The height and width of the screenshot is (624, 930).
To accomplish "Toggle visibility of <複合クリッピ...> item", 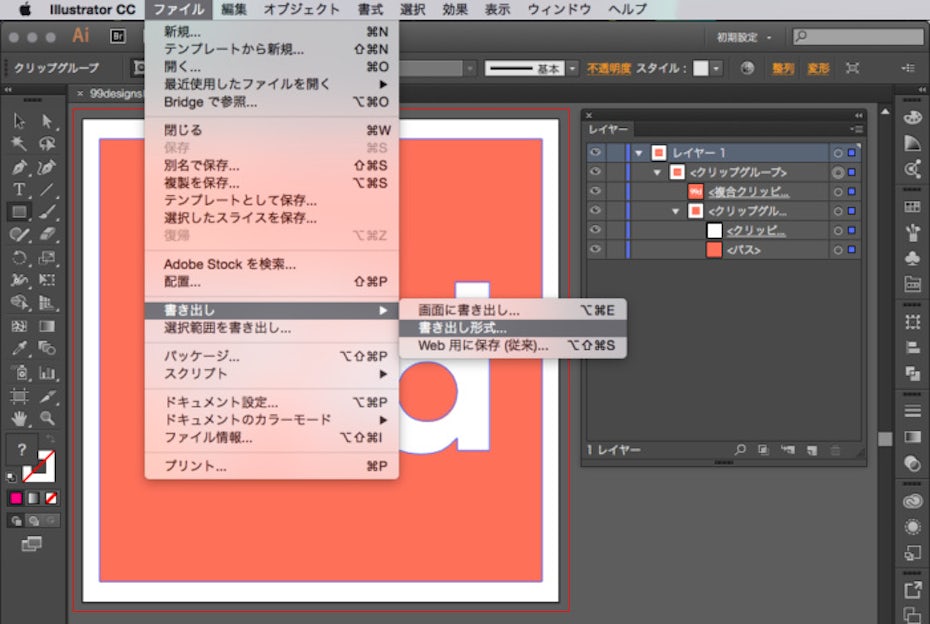I will click(x=595, y=191).
